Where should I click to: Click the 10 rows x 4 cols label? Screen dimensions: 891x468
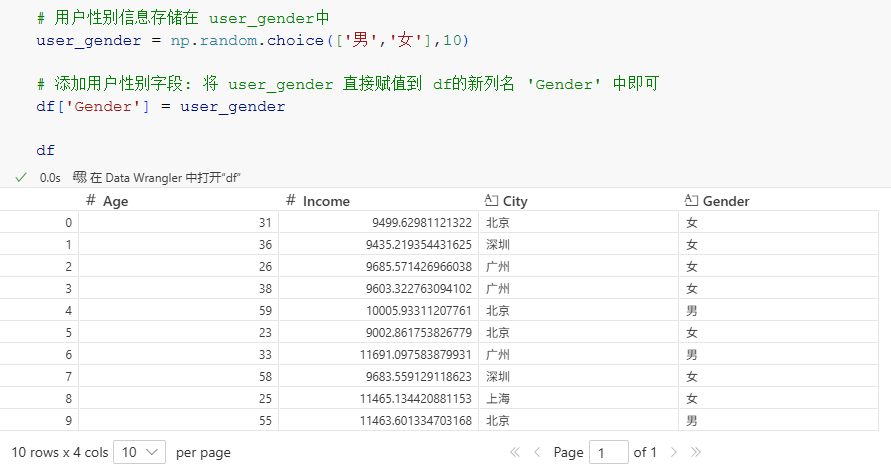point(60,452)
